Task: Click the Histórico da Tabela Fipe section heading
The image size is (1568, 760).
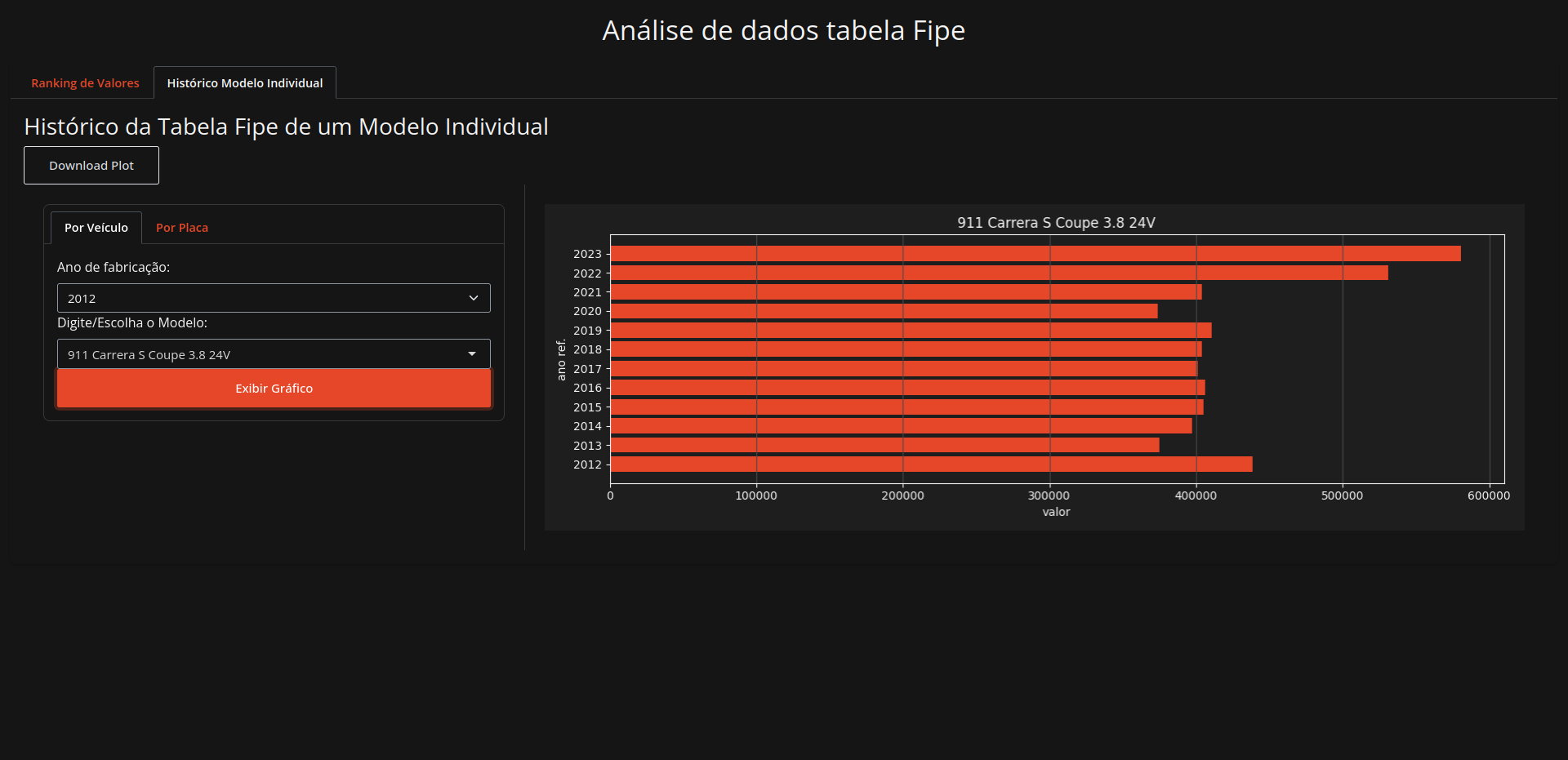Action: pos(287,127)
